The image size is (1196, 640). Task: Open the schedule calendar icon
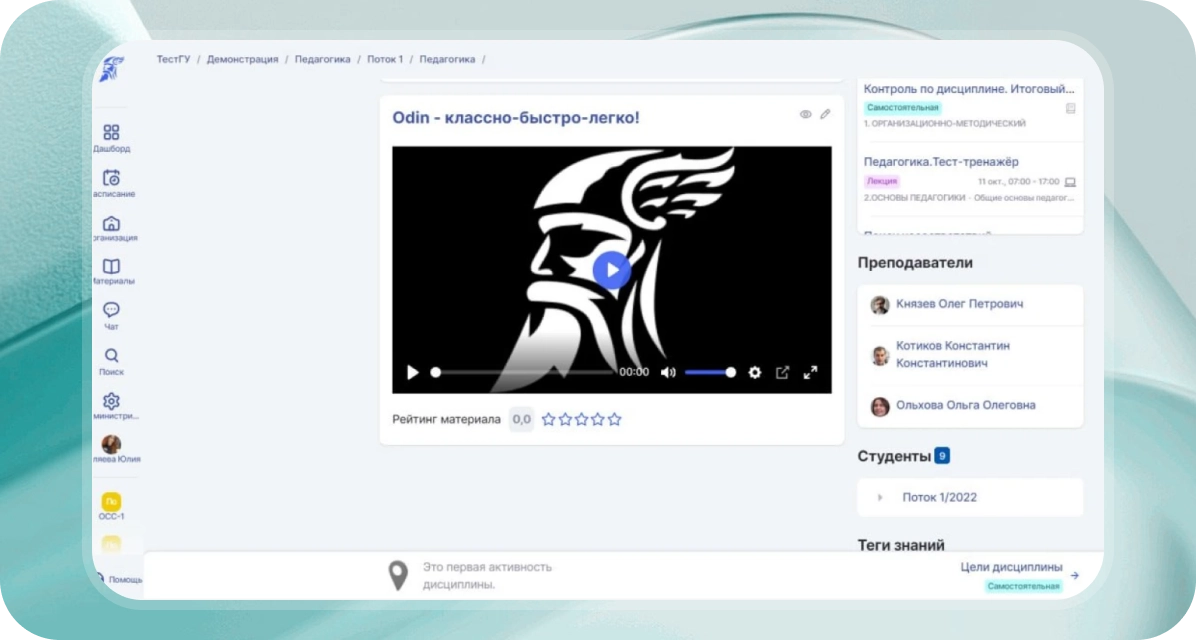point(111,178)
